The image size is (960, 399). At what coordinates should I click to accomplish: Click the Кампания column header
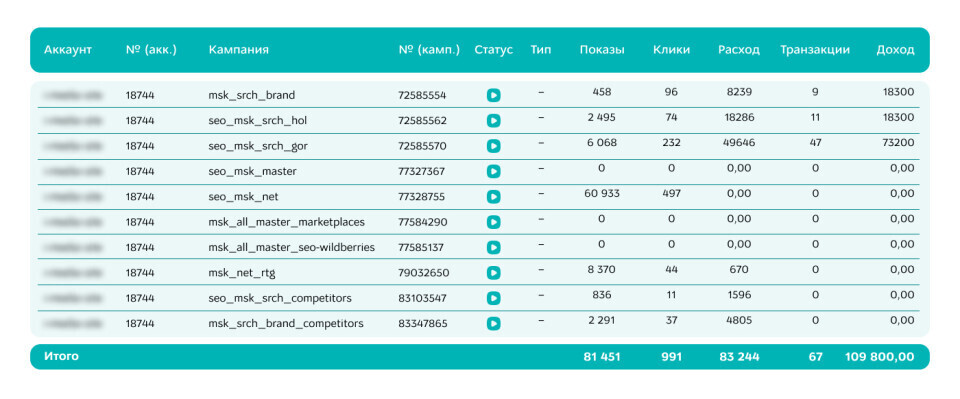tap(238, 50)
